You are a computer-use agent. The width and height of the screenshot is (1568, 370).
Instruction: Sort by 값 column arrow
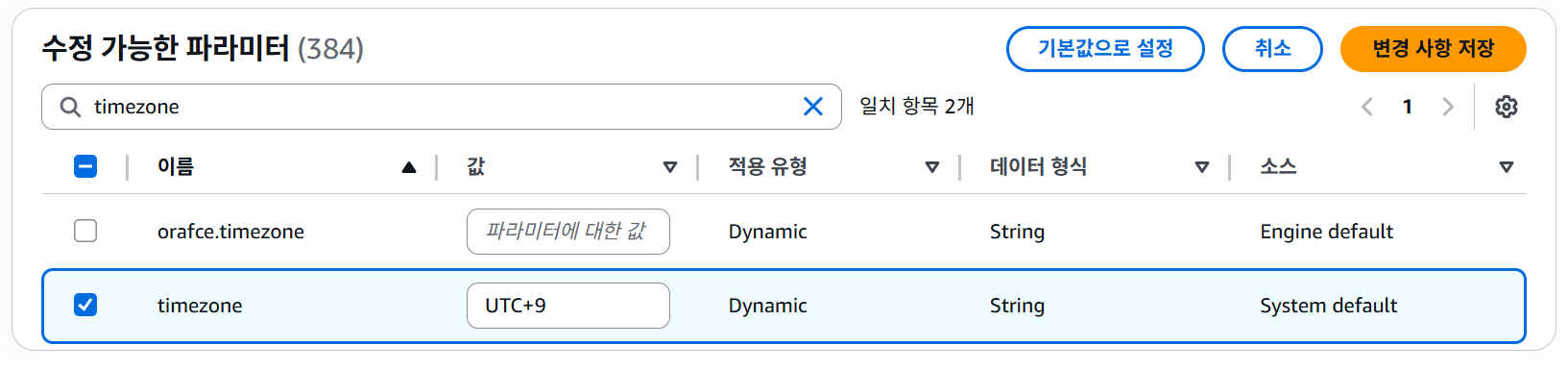tap(670, 167)
